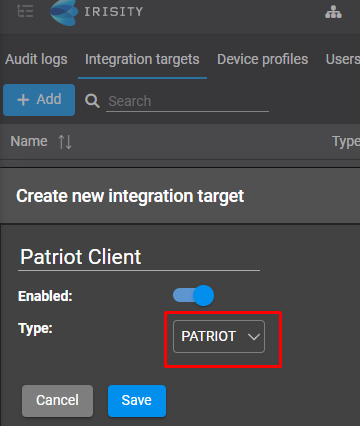Edit the Patriot Client name field
Viewport: 360px width, 426px height.
(x=139, y=257)
